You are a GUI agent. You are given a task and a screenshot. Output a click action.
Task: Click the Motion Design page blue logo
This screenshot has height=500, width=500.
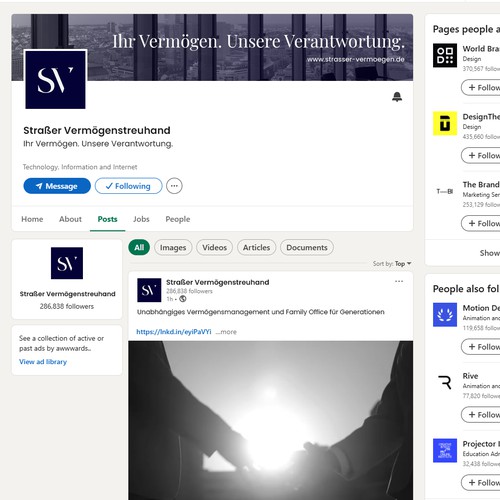click(x=445, y=315)
